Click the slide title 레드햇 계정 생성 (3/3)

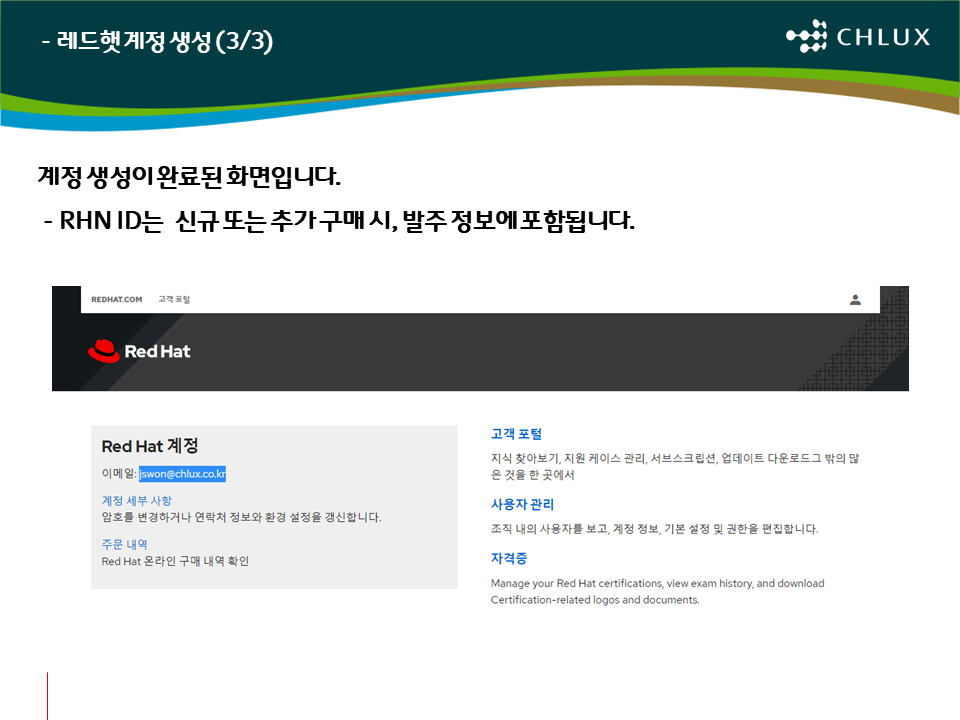point(157,41)
